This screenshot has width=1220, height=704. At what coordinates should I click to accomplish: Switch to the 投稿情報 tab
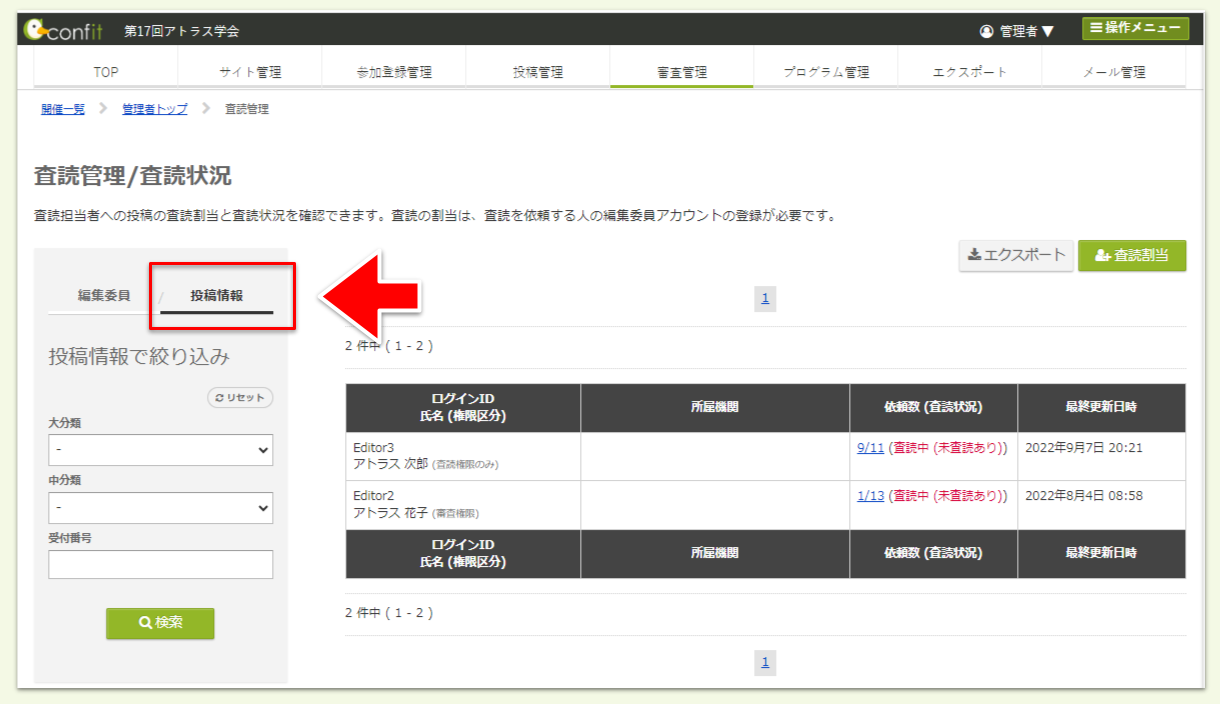point(216,296)
